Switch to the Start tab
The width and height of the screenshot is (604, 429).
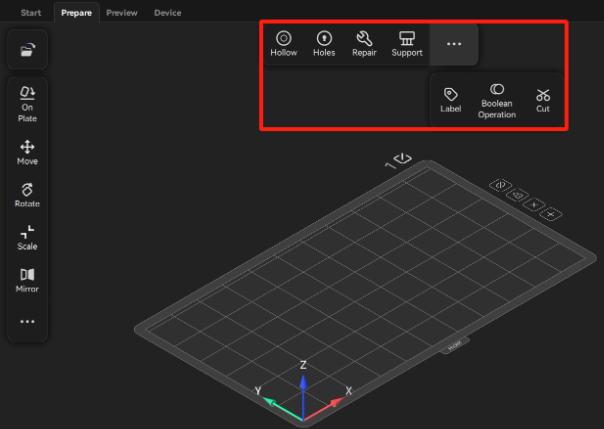(x=31, y=13)
